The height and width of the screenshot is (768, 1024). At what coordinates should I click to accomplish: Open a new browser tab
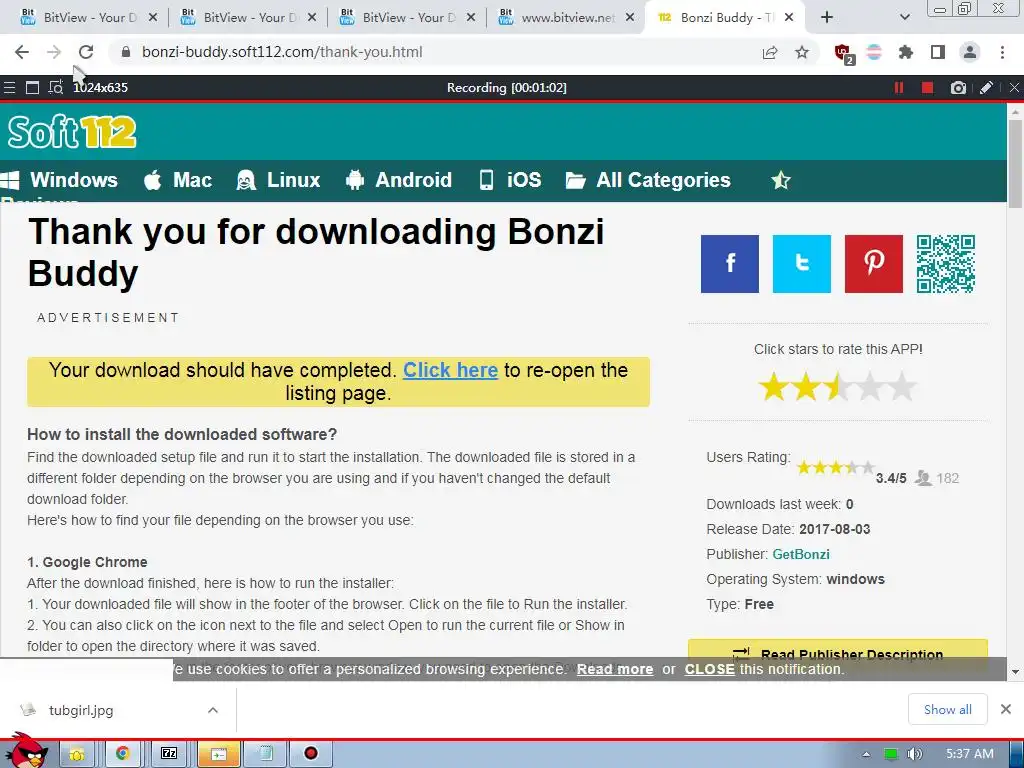pos(827,18)
